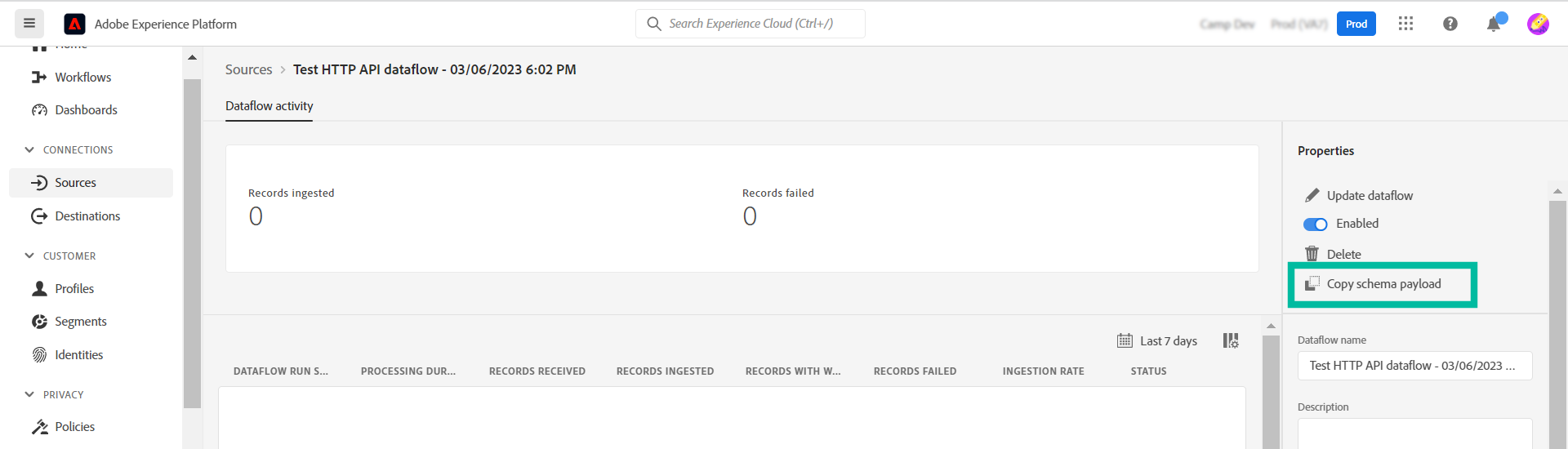Open the help question mark icon
The height and width of the screenshot is (449, 1568).
(x=1450, y=24)
